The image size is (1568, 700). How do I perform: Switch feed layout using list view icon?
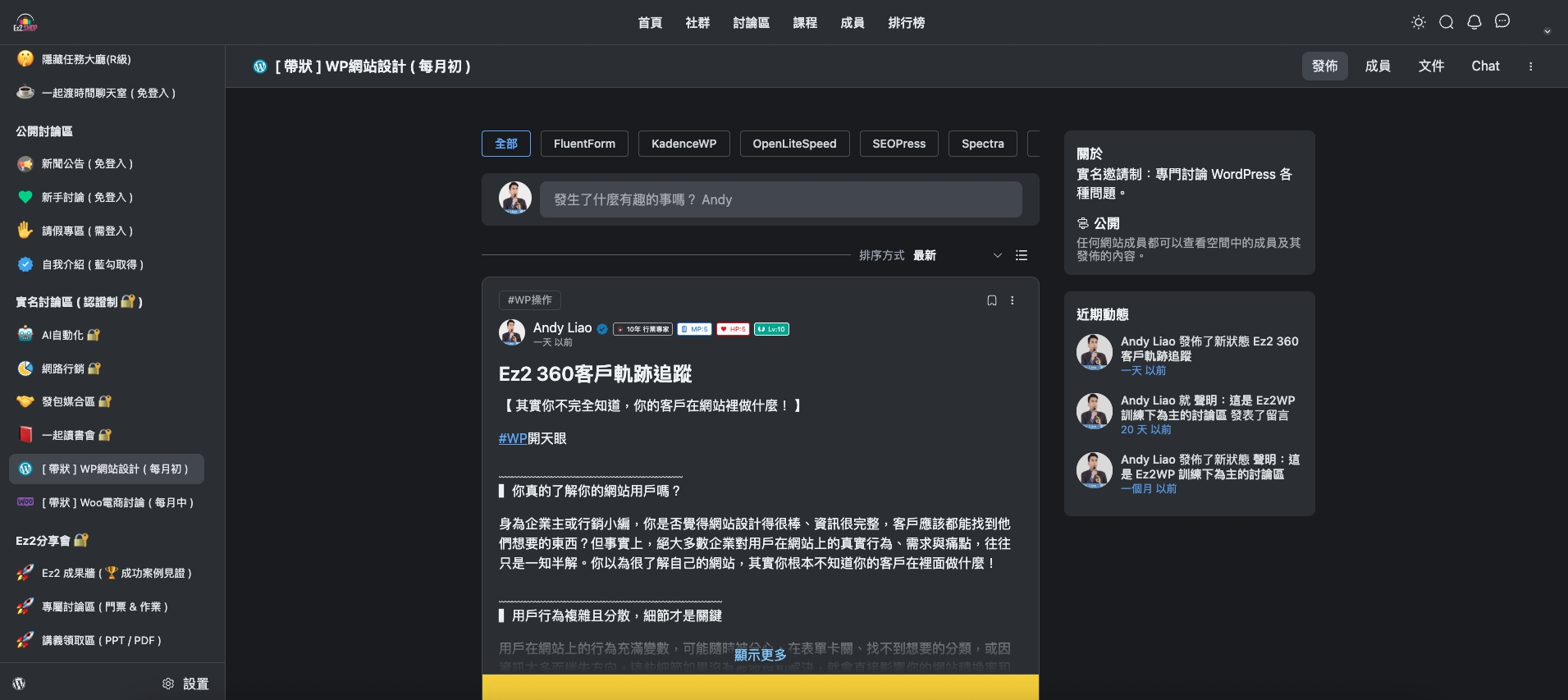coord(1021,255)
